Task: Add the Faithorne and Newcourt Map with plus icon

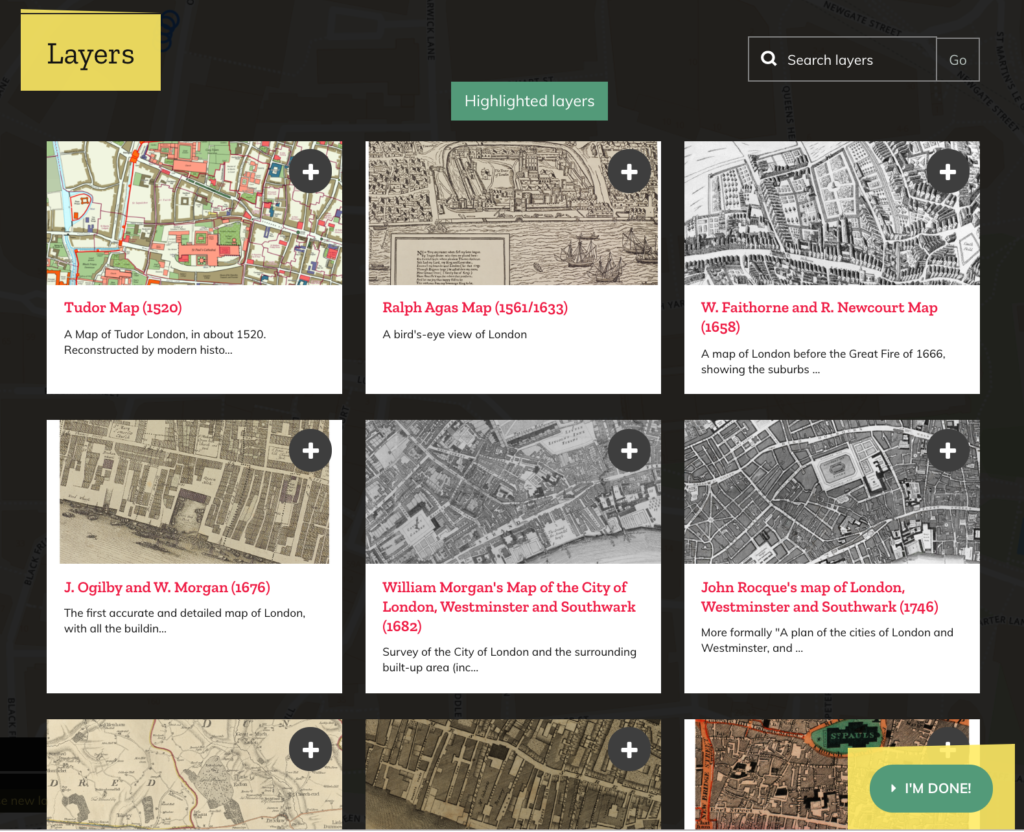Action: click(x=948, y=172)
